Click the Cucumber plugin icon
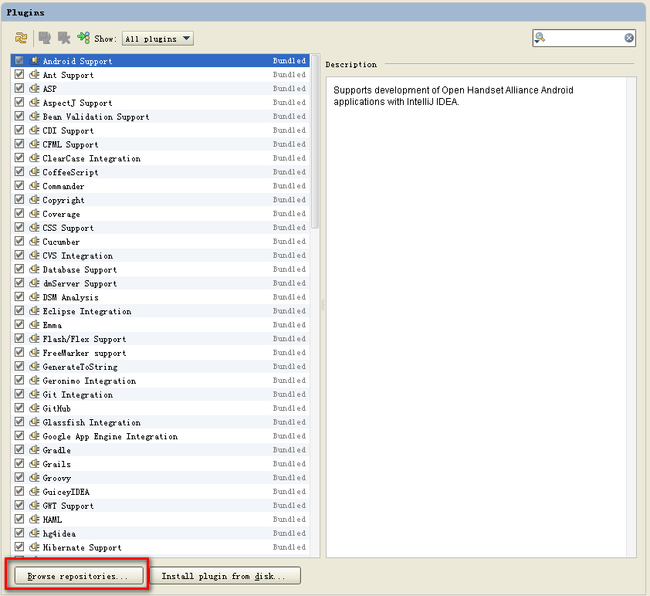The width and height of the screenshot is (650, 596). (x=34, y=241)
